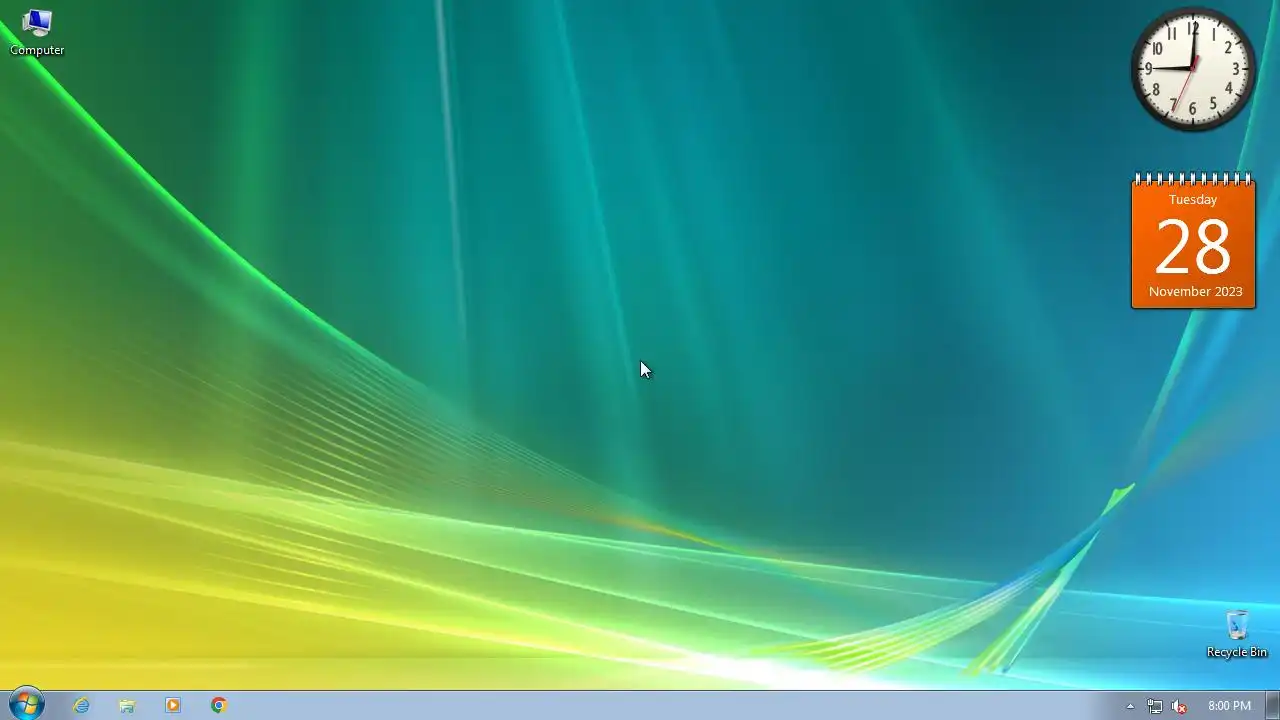Click the calendar gadget showing 28
Screen dimensions: 1280x720
pos(1193,241)
